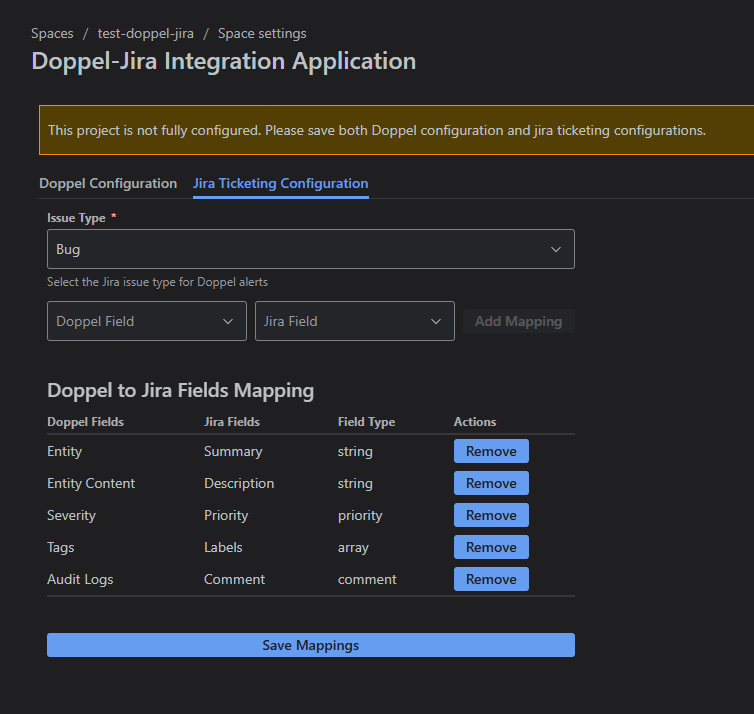
Task: Click the Jira Field chevron arrow
Action: point(436,321)
